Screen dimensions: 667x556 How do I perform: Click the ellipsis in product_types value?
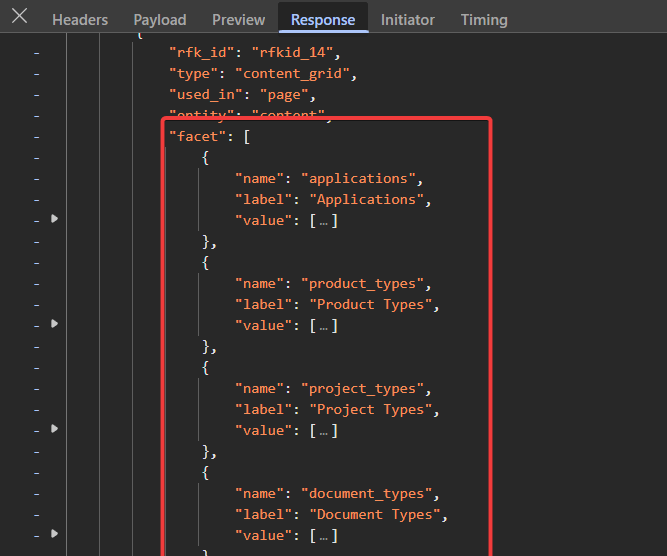coord(323,326)
